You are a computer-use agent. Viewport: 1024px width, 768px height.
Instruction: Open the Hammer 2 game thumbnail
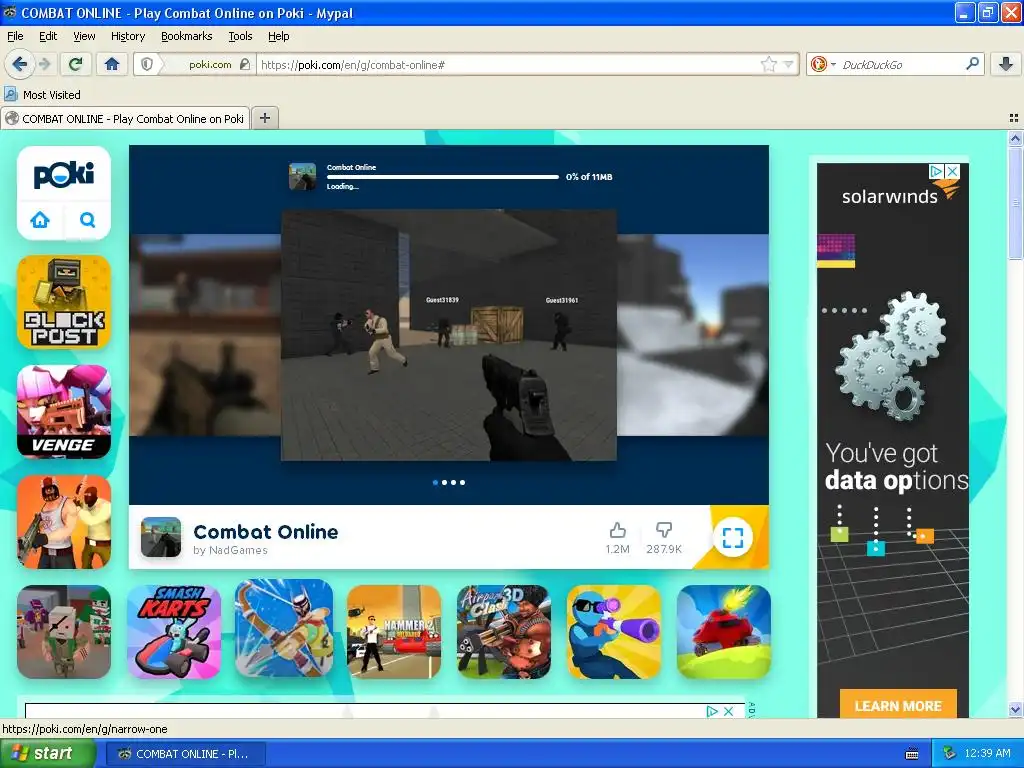(394, 632)
